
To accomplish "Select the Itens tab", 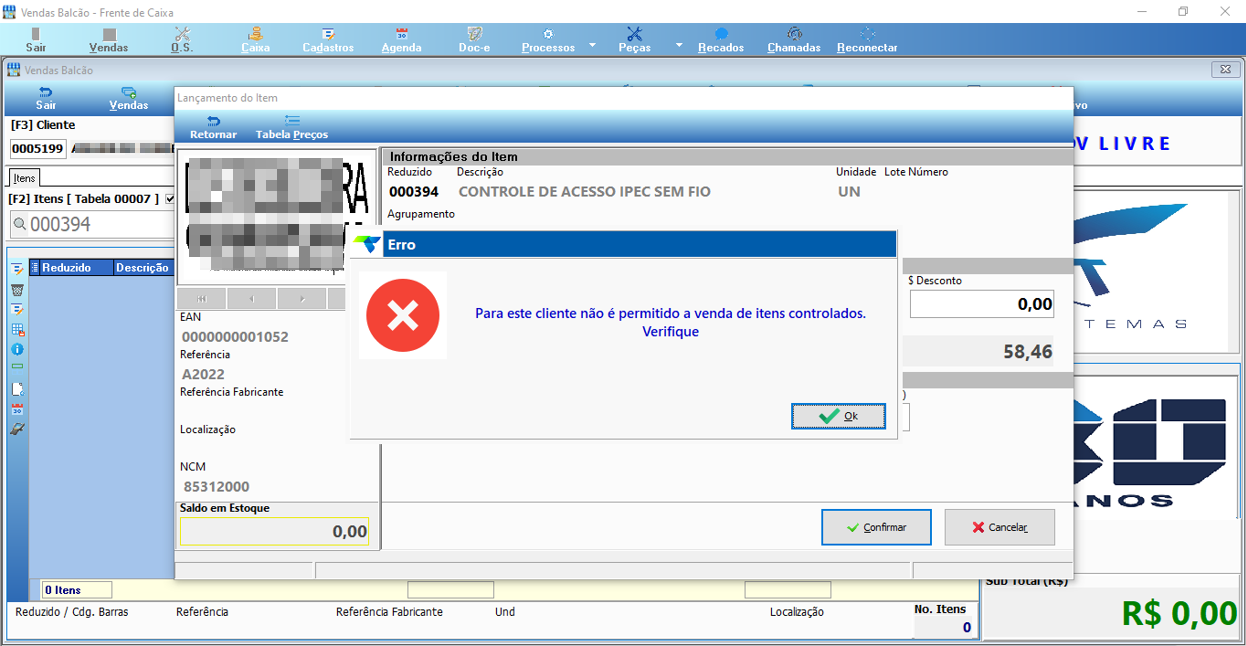I will 25,178.
